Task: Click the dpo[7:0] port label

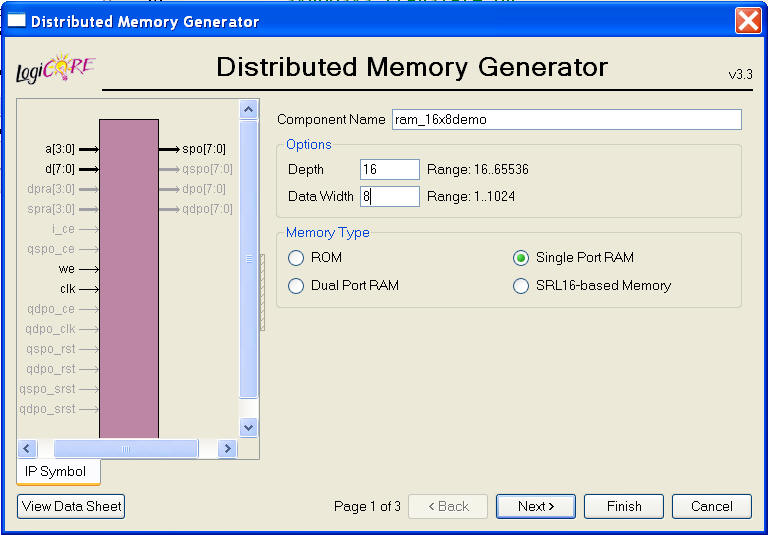Action: click(204, 189)
